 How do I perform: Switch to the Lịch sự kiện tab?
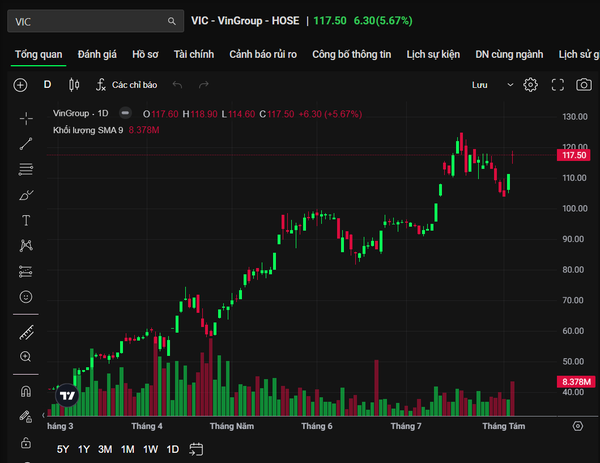[x=433, y=54]
